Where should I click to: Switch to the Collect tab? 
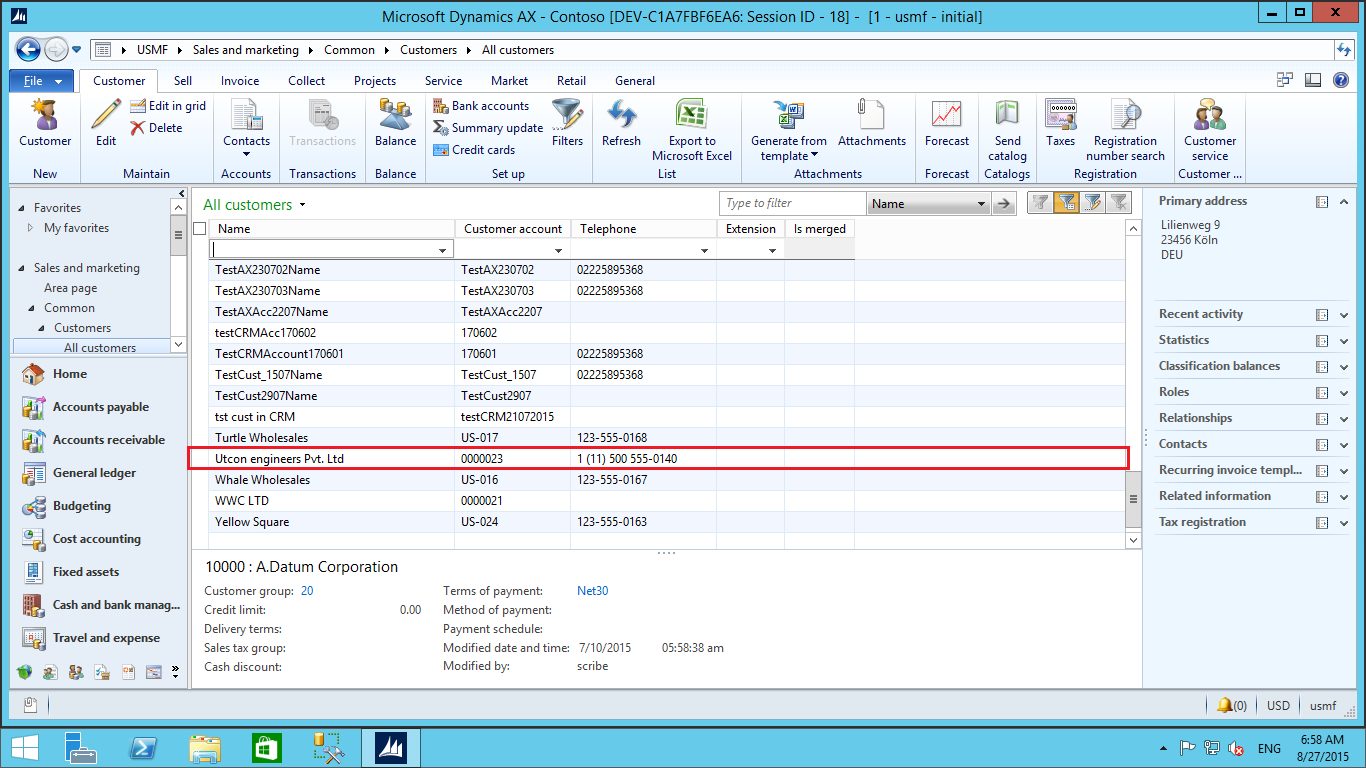click(306, 81)
